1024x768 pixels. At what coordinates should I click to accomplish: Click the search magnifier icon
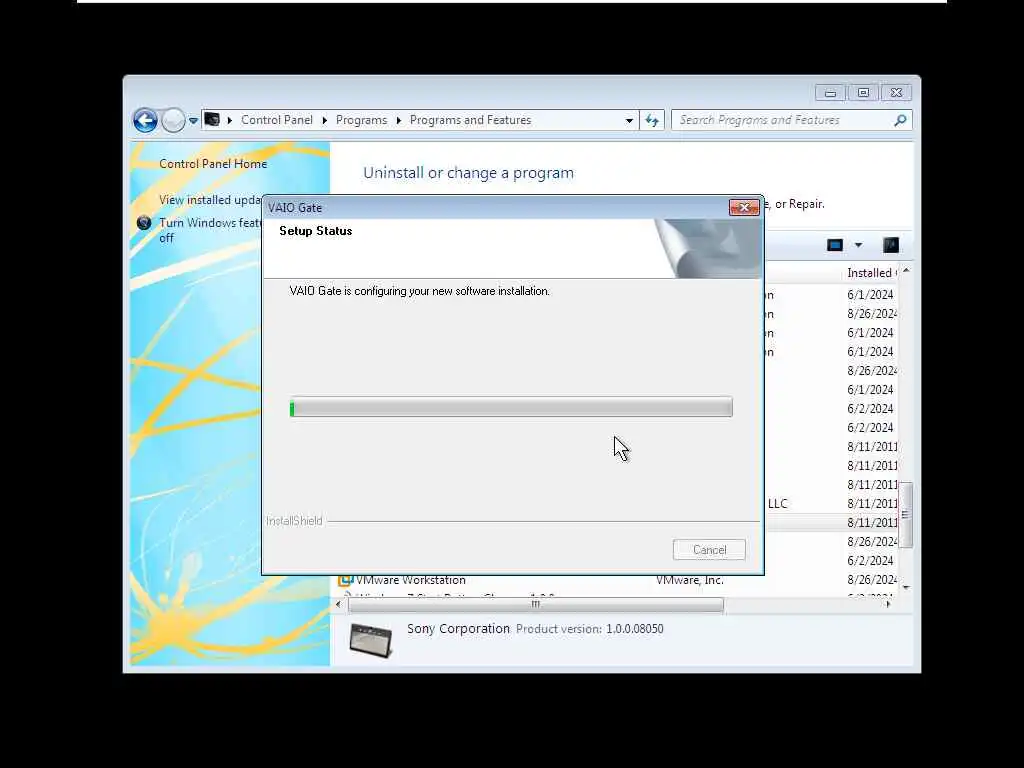coord(900,120)
